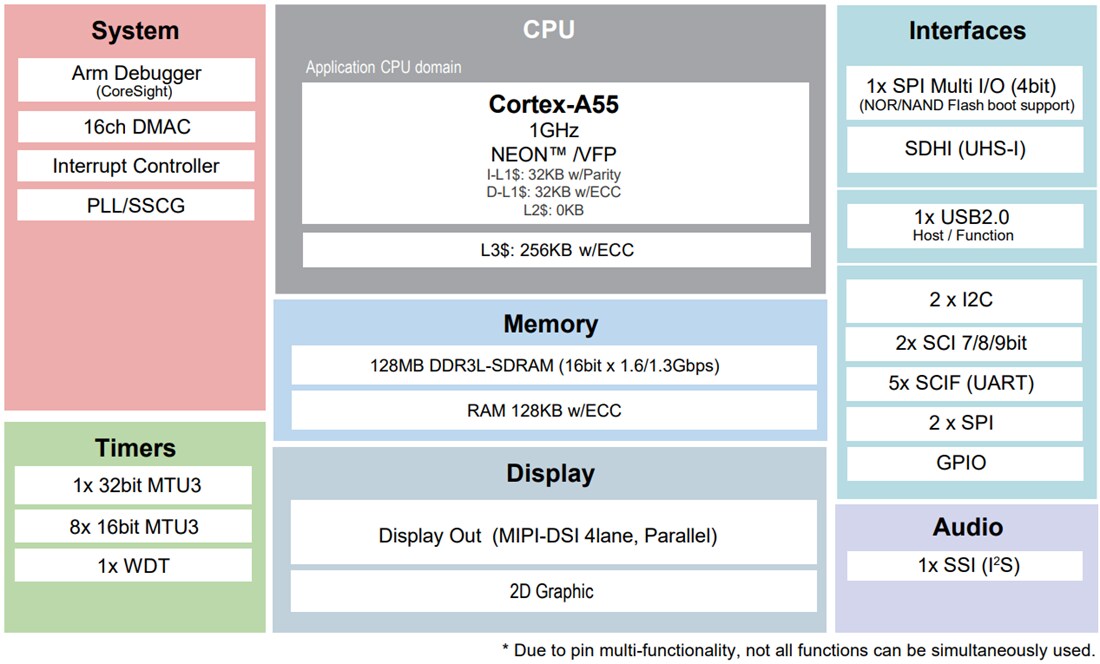Select the RAM 128KB w/ECC box
Image resolution: width=1100 pixels, height=664 pixels.
552,410
